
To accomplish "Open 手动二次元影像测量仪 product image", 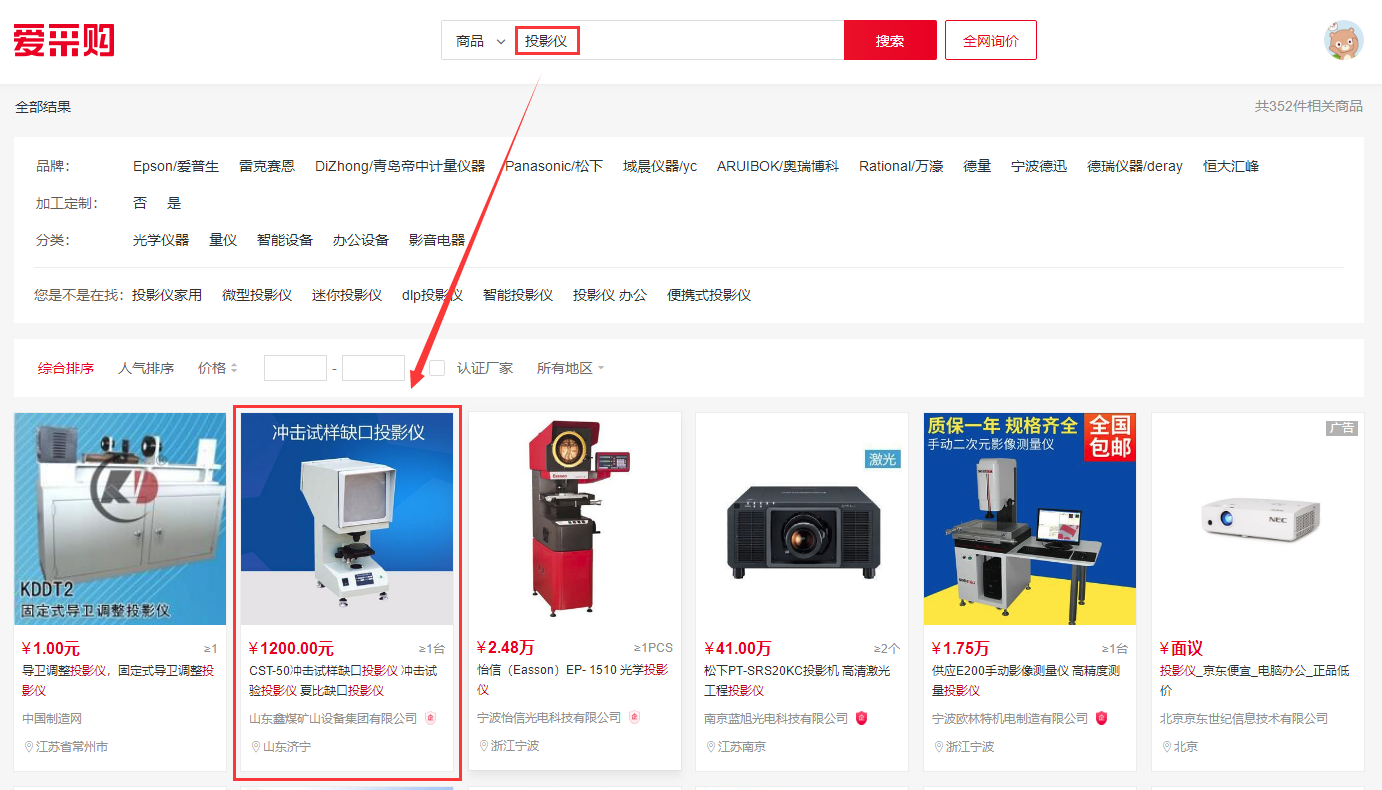I will click(x=1030, y=519).
